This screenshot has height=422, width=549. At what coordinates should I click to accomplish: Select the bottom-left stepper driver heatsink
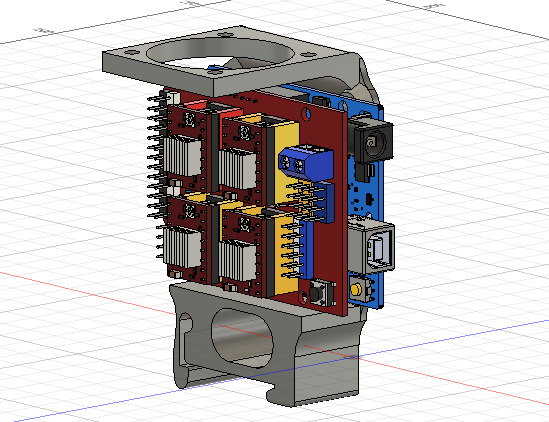click(182, 247)
